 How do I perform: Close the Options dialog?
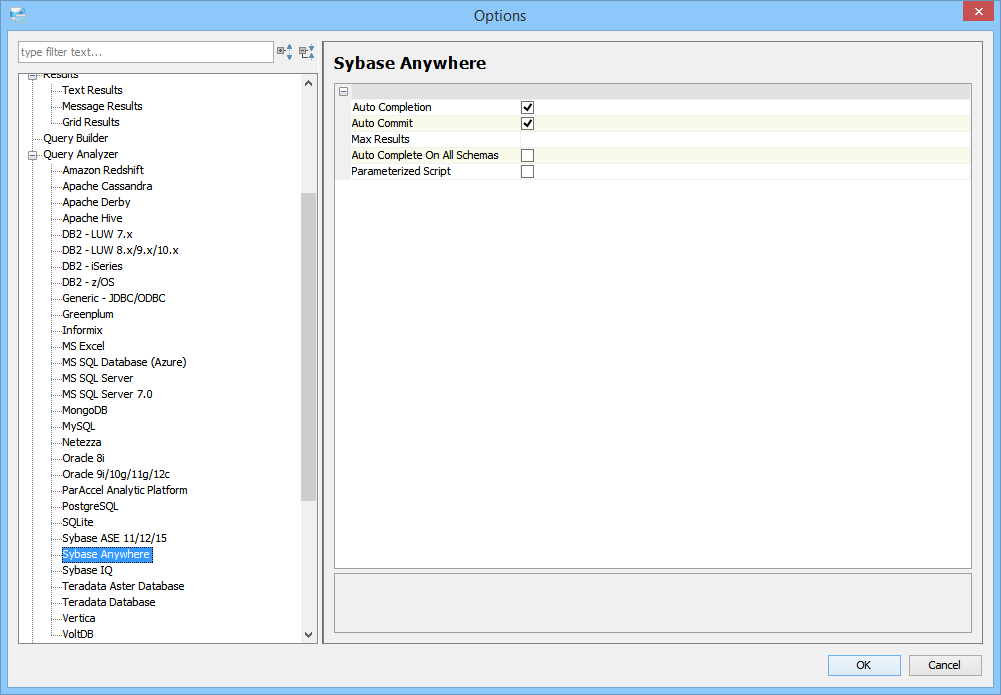(979, 11)
